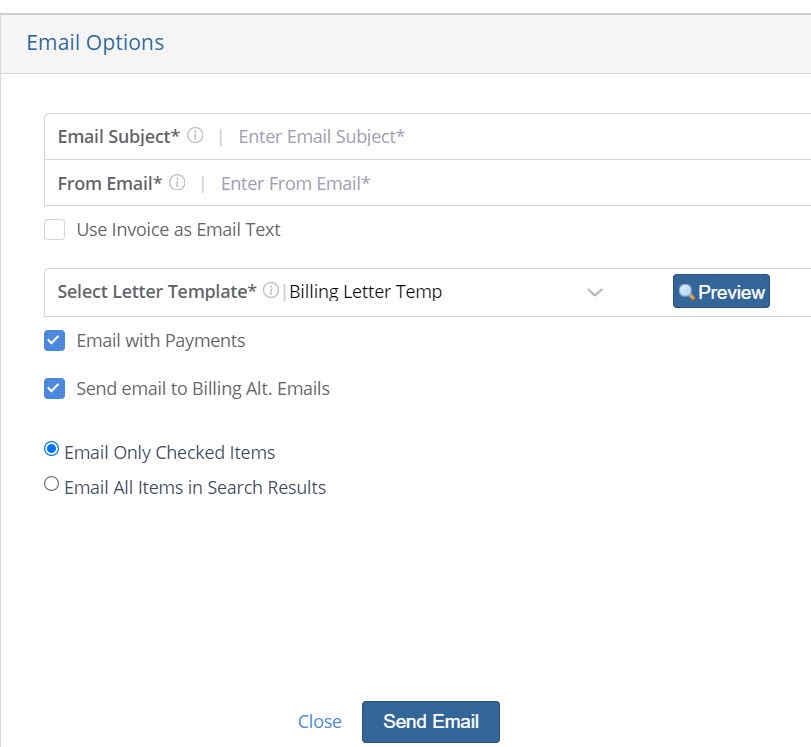Click the Email Subject info icon

[x=195, y=136]
